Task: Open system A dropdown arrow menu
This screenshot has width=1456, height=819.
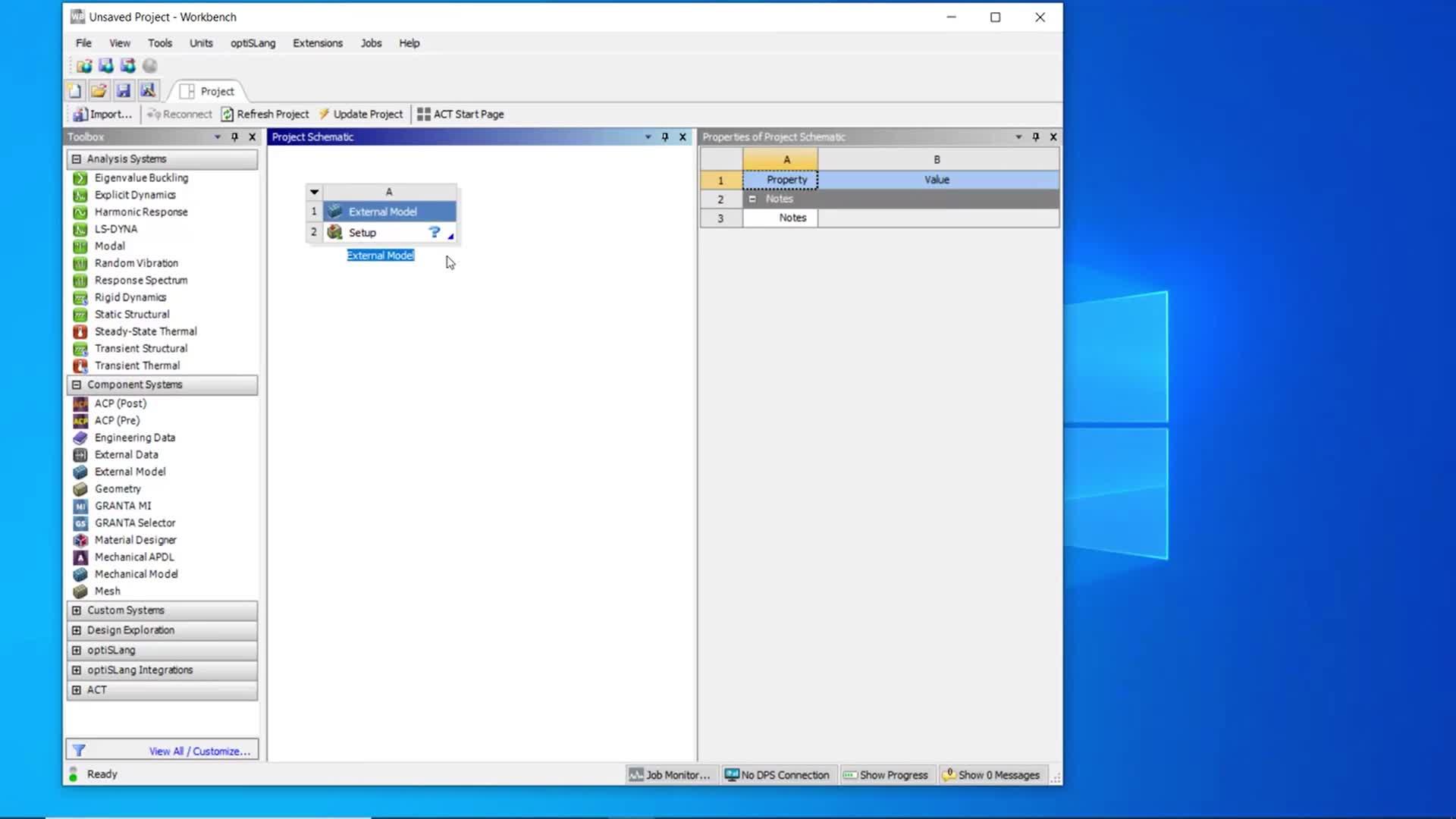Action: (314, 193)
